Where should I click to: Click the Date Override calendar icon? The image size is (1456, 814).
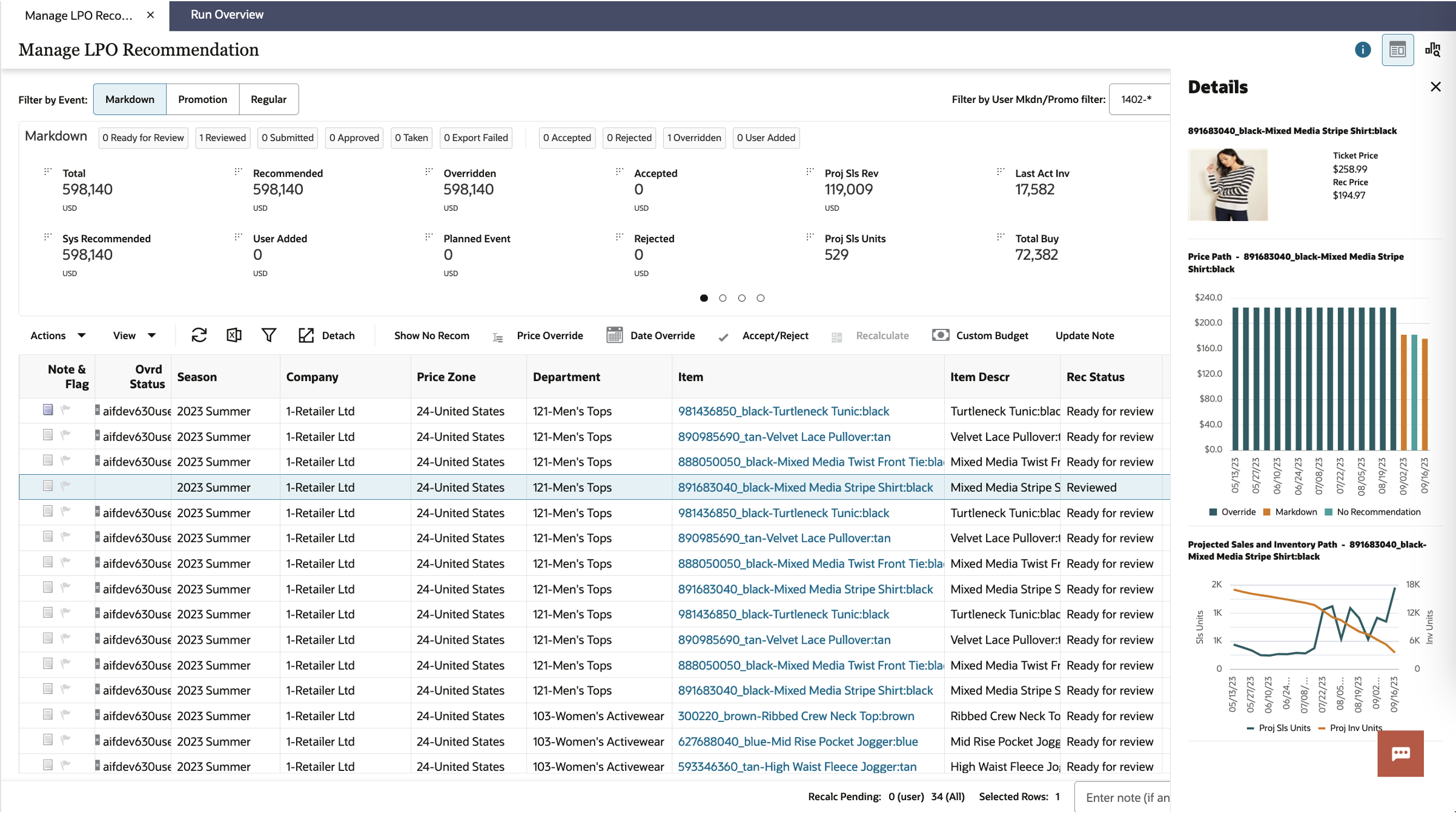point(614,335)
